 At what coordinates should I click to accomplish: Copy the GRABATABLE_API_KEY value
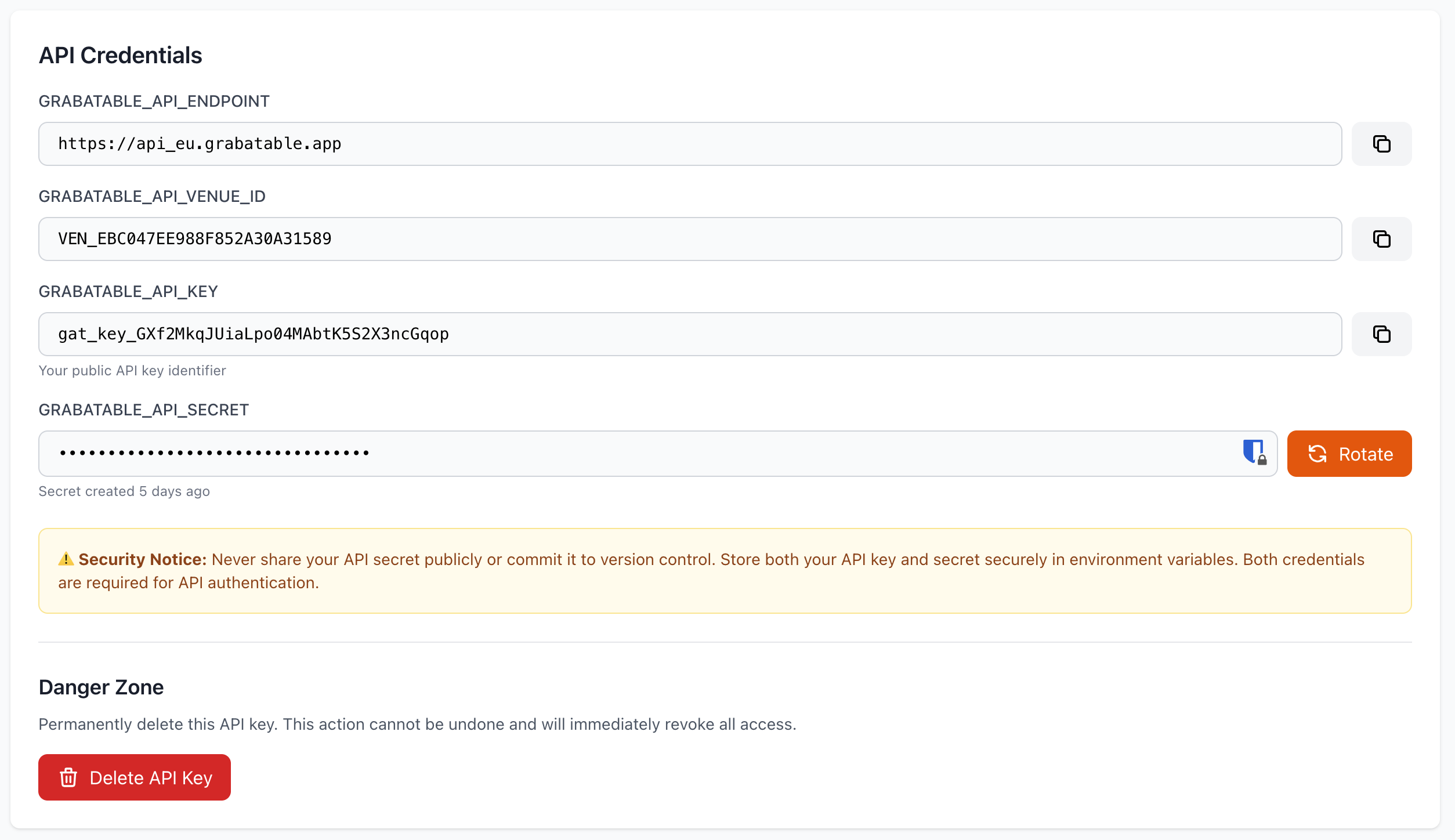pos(1381,334)
